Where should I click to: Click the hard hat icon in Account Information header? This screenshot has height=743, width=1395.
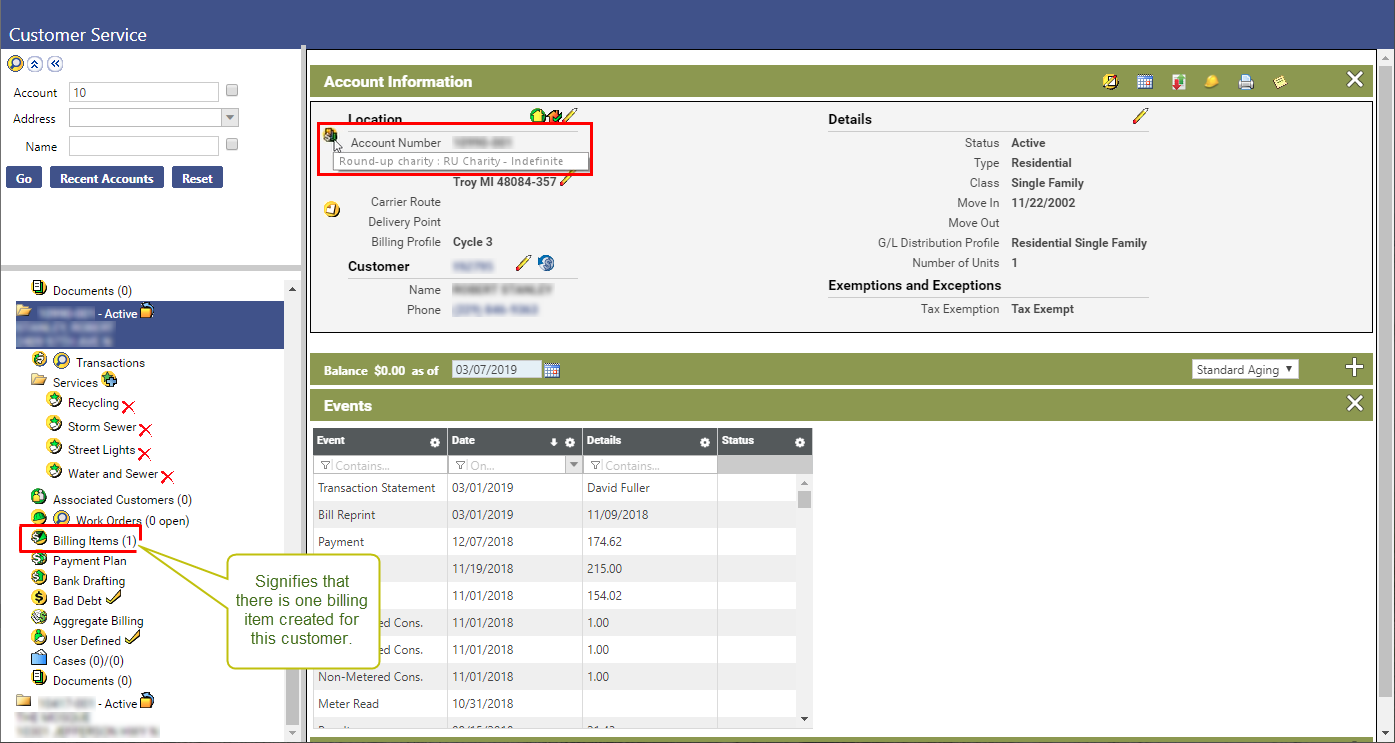pos(1212,82)
